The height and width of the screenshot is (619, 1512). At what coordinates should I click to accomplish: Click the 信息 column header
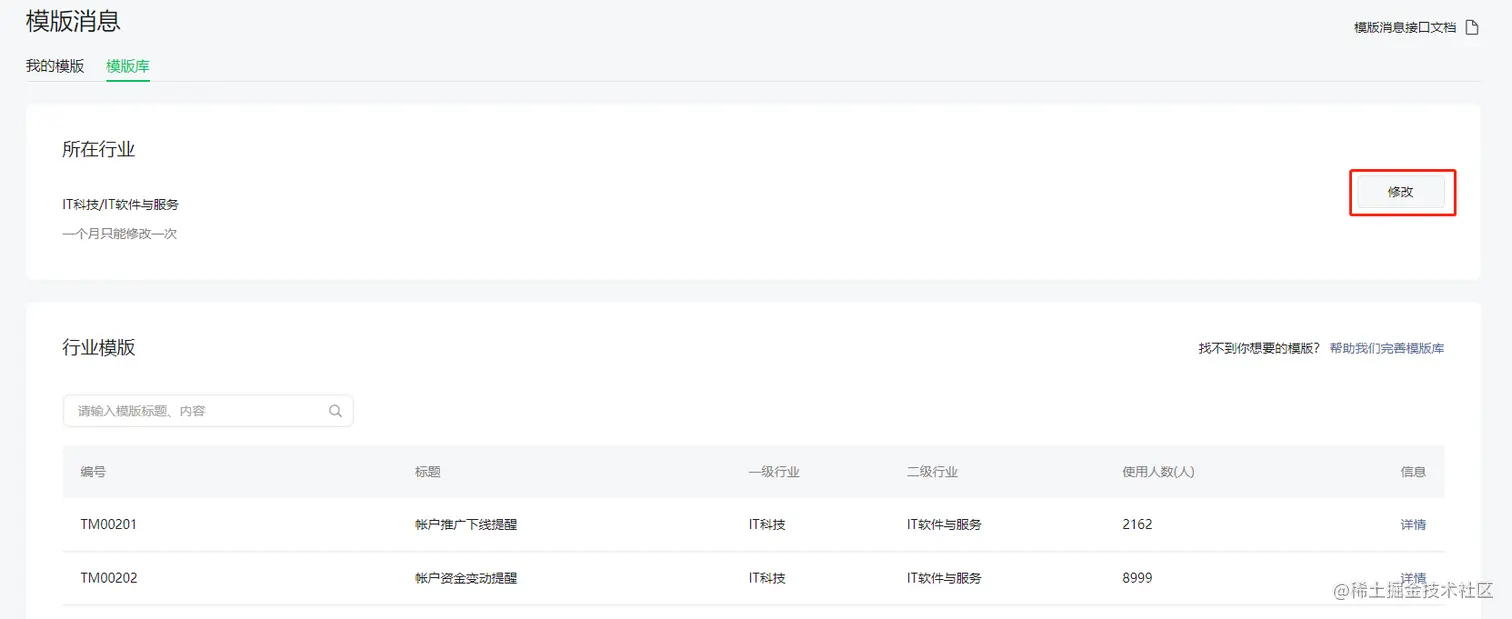point(1414,471)
